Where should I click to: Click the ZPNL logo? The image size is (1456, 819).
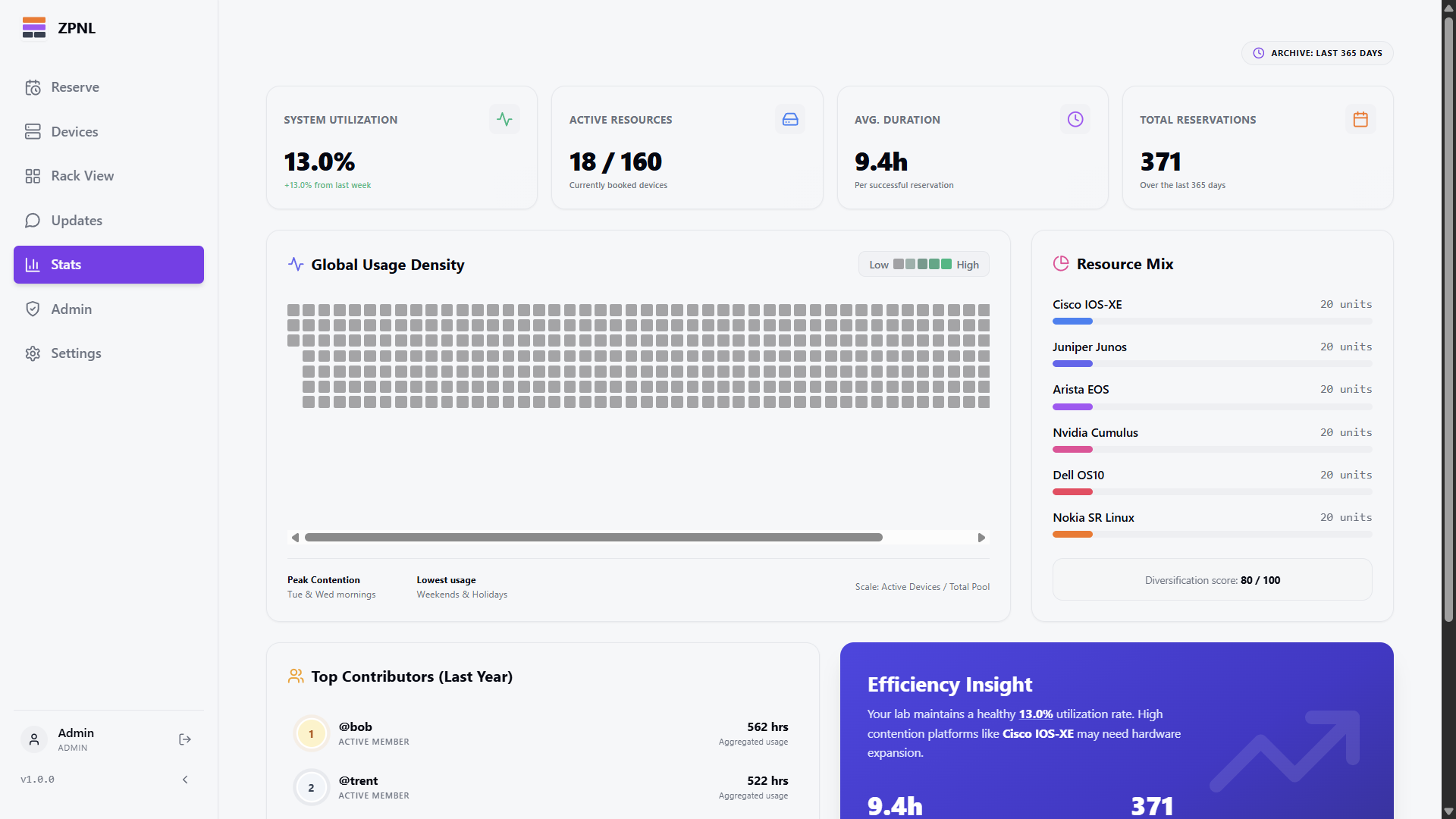point(58,27)
